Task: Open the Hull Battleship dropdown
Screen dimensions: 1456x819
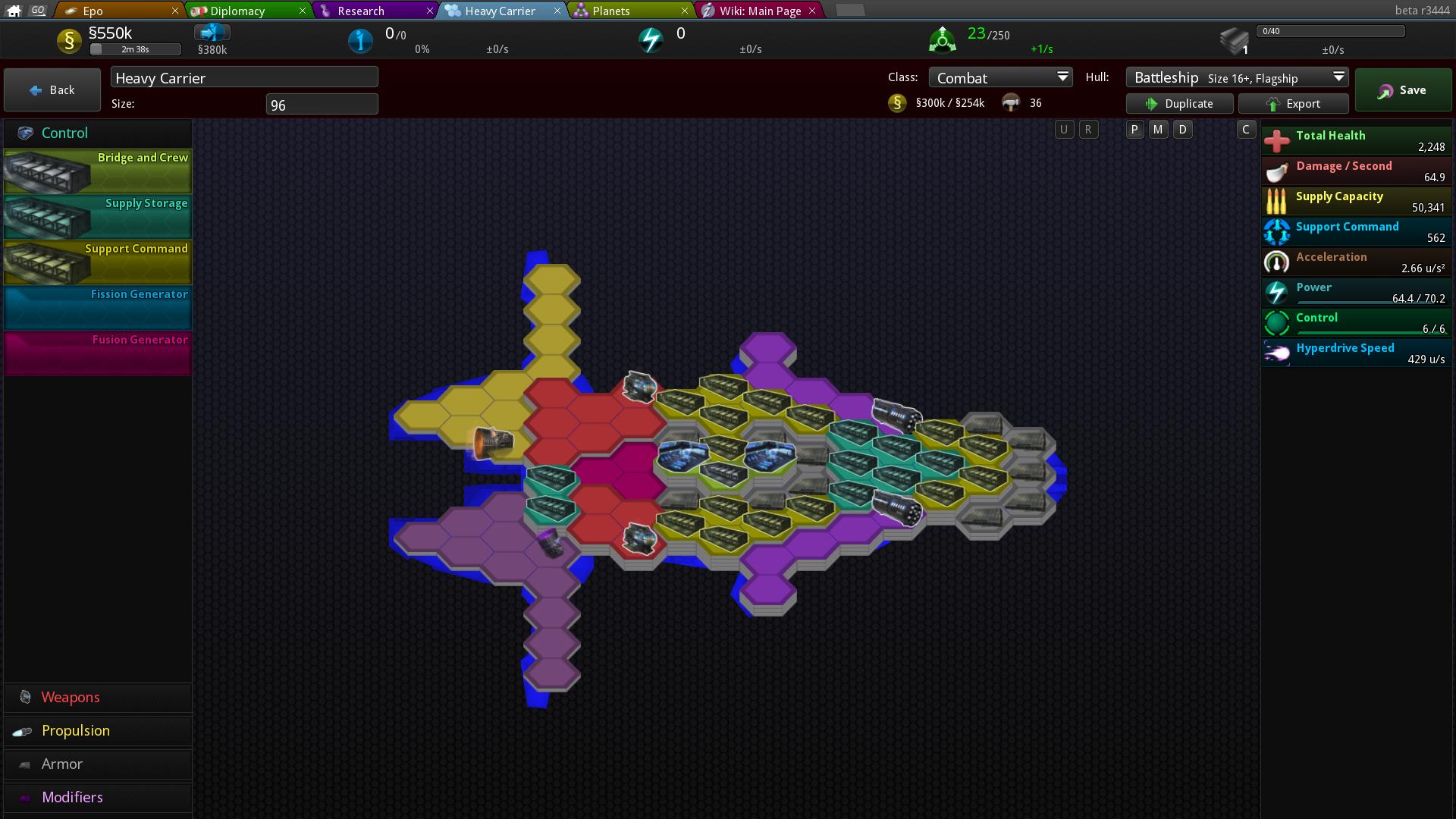Action: pyautogui.click(x=1237, y=77)
